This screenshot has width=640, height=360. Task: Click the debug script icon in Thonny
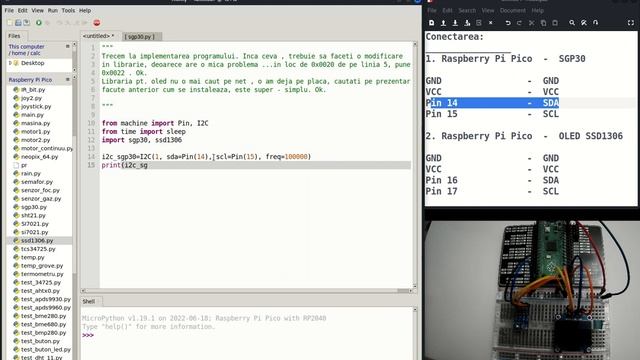coord(48,23)
